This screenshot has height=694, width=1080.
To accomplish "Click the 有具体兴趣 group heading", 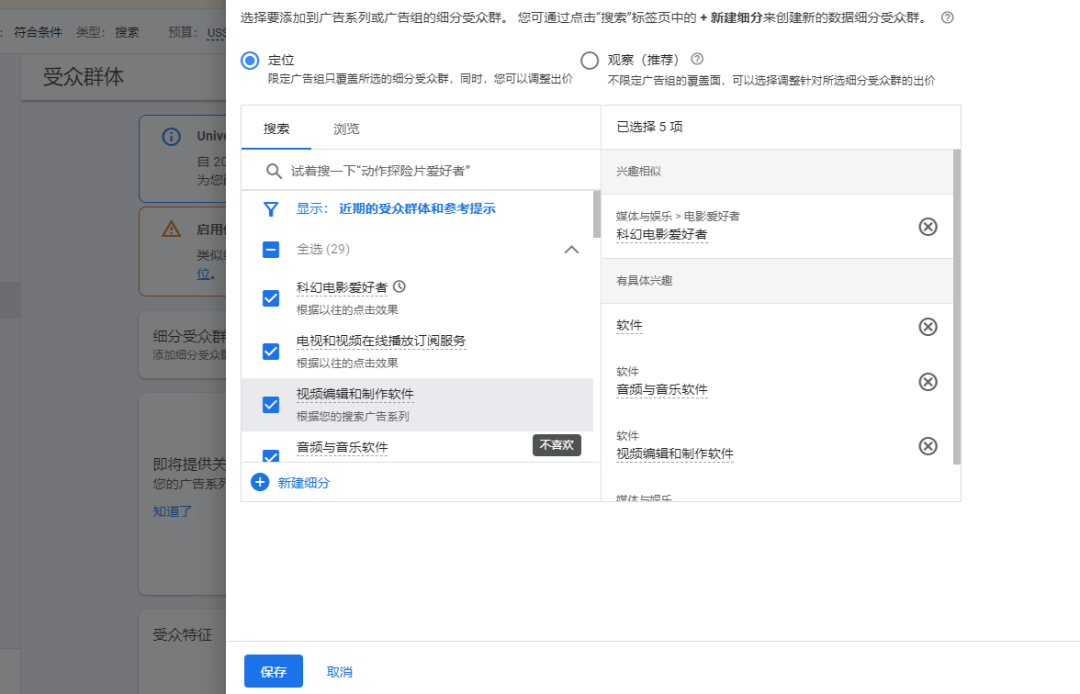I will point(644,281).
